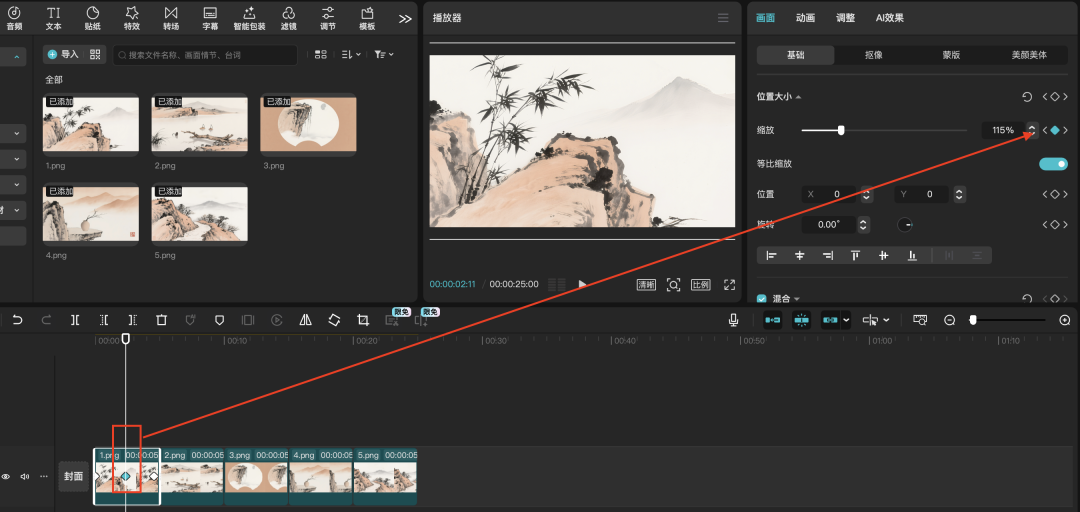Open the 滤镜 (Filters) panel
Screen dimensions: 1080x512
[x=289, y=19]
